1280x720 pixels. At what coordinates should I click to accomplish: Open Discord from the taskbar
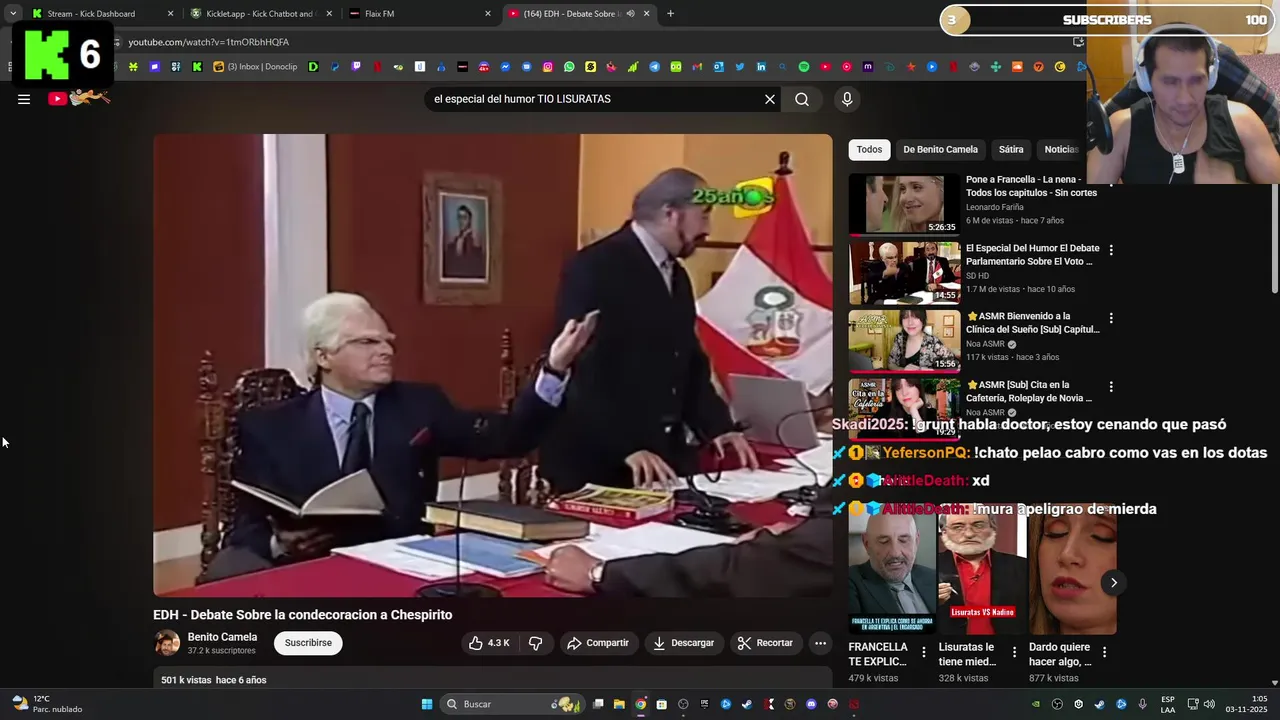click(x=811, y=704)
